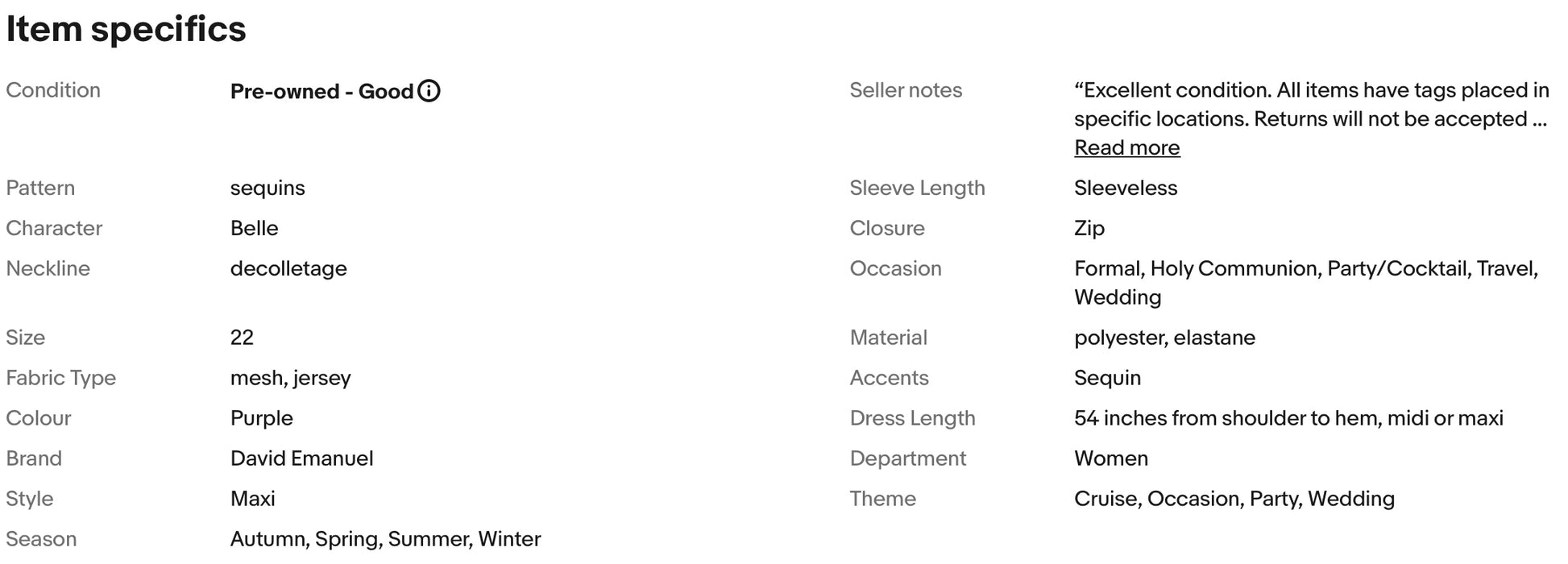The image size is (1568, 564).
Task: Click the Zip closure value
Action: [x=1089, y=228]
